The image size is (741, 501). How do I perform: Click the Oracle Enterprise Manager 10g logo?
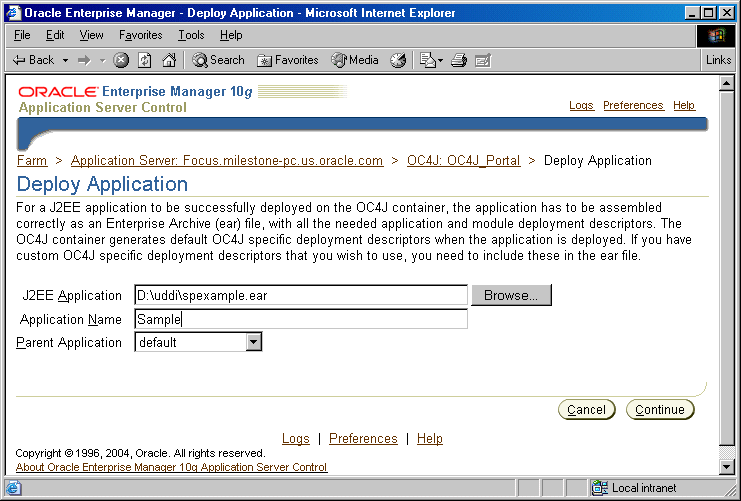point(136,91)
